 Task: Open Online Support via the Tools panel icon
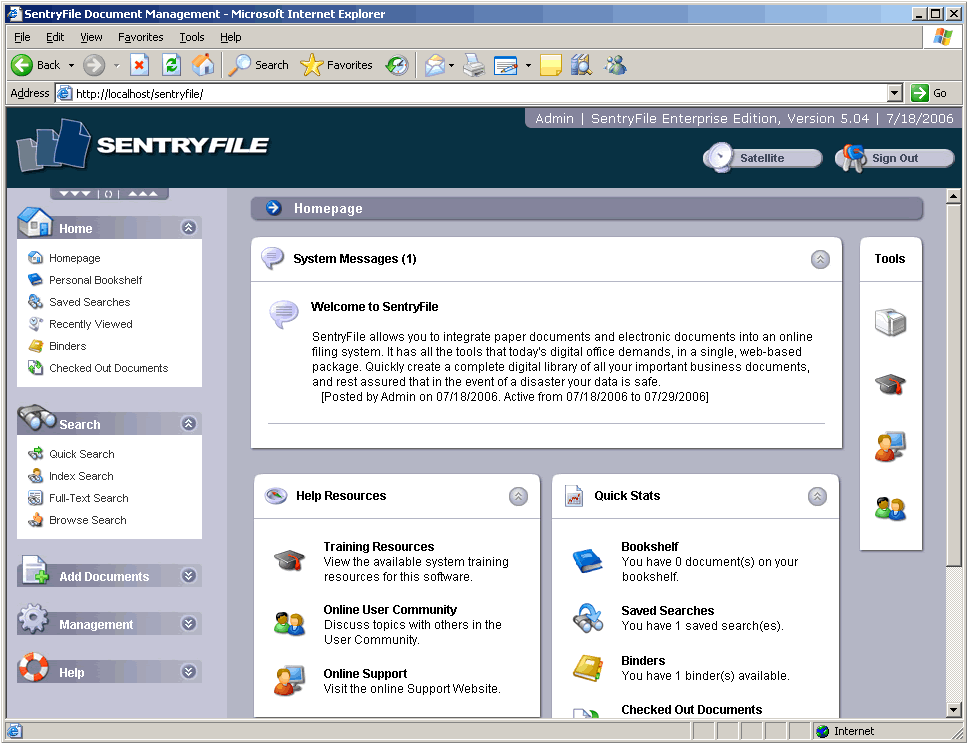[890, 446]
